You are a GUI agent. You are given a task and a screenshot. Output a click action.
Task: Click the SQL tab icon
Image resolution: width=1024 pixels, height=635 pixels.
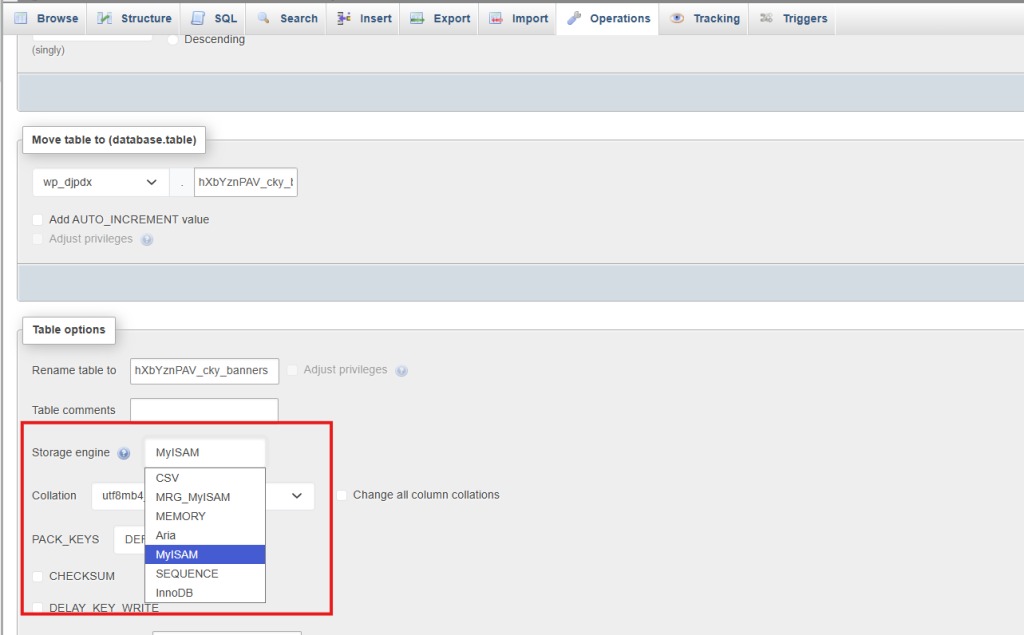[198, 18]
